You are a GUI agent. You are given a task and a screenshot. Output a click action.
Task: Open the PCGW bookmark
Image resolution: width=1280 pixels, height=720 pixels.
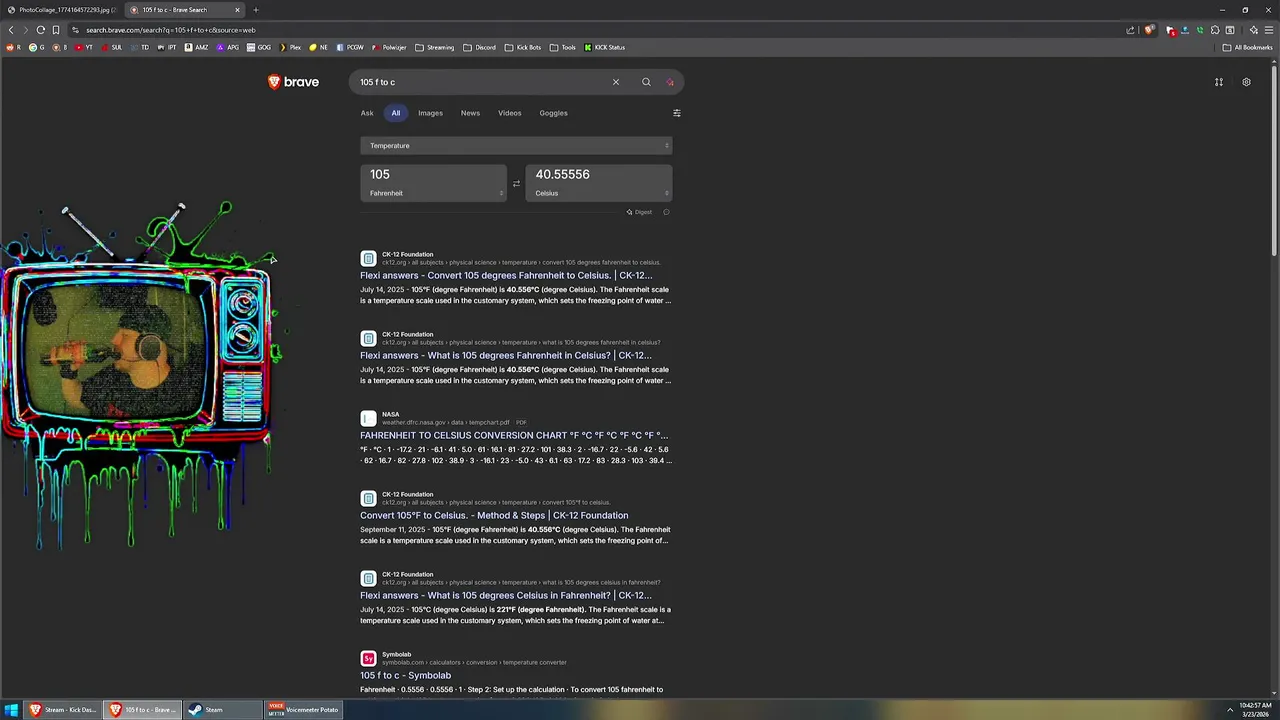tap(350, 47)
